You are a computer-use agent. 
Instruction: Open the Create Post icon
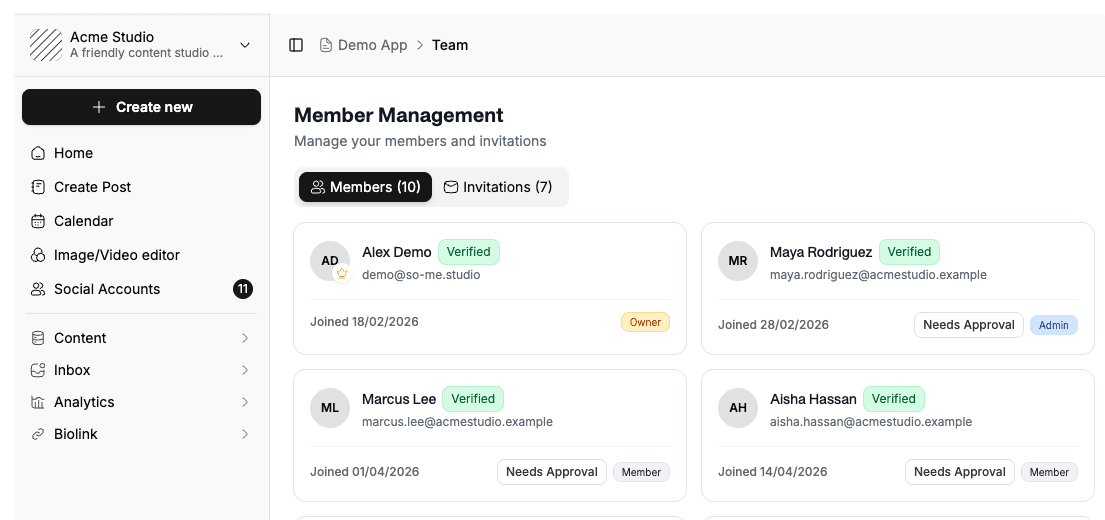click(38, 187)
